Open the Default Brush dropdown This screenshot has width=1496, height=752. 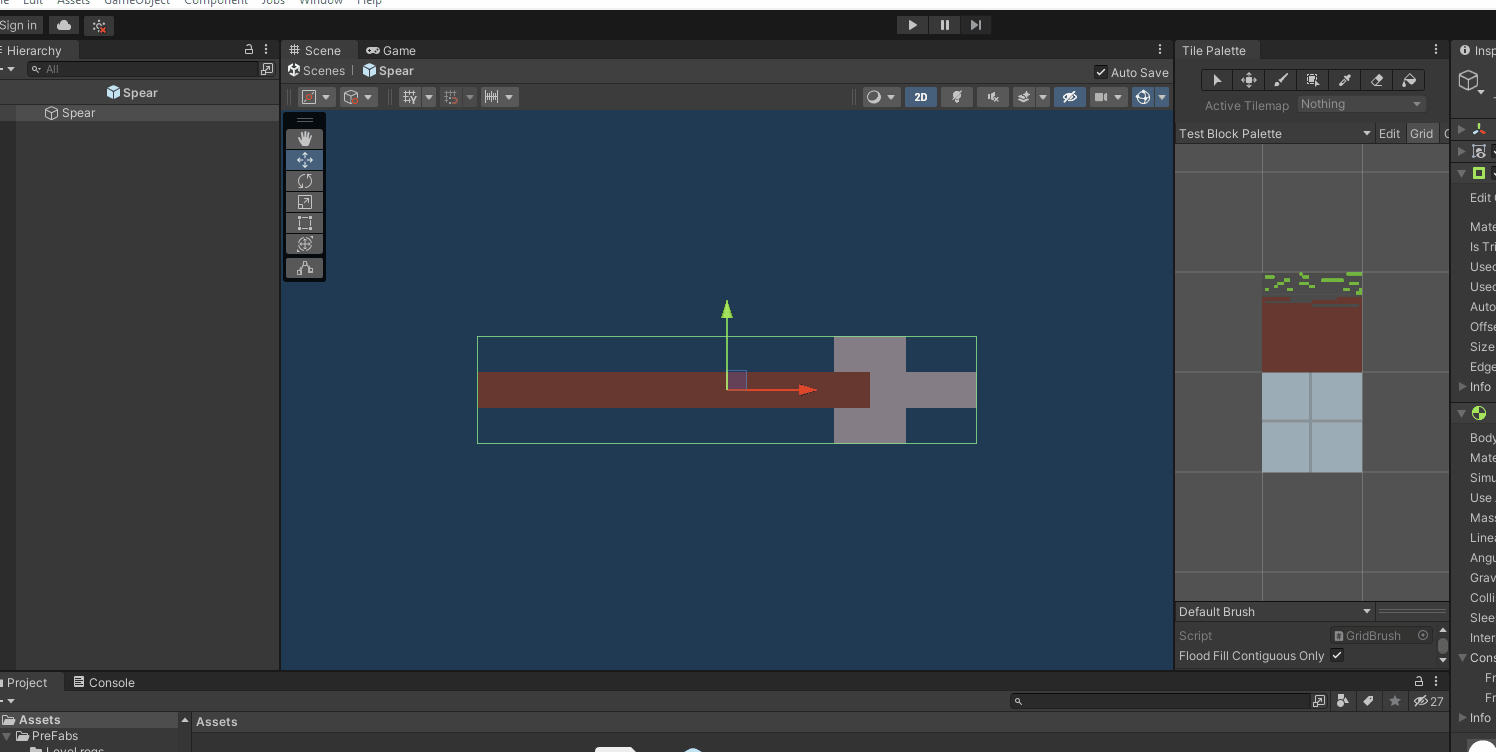(x=1276, y=611)
